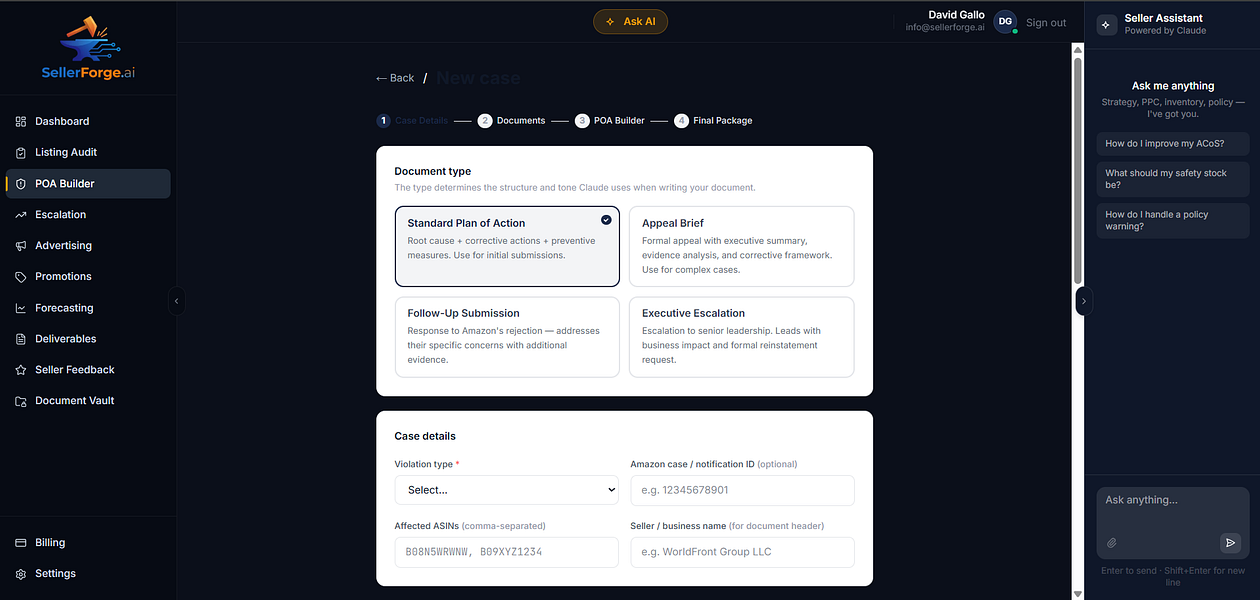Viewport: 1260px width, 600px height.
Task: Click the Seller Feedback star icon
Action: 21,370
